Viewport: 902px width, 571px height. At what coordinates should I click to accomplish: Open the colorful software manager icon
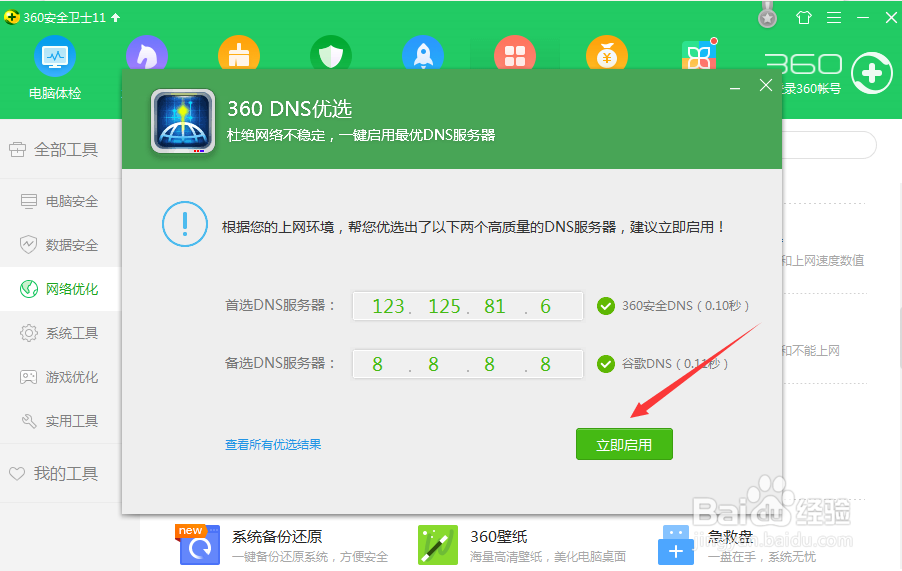point(699,54)
